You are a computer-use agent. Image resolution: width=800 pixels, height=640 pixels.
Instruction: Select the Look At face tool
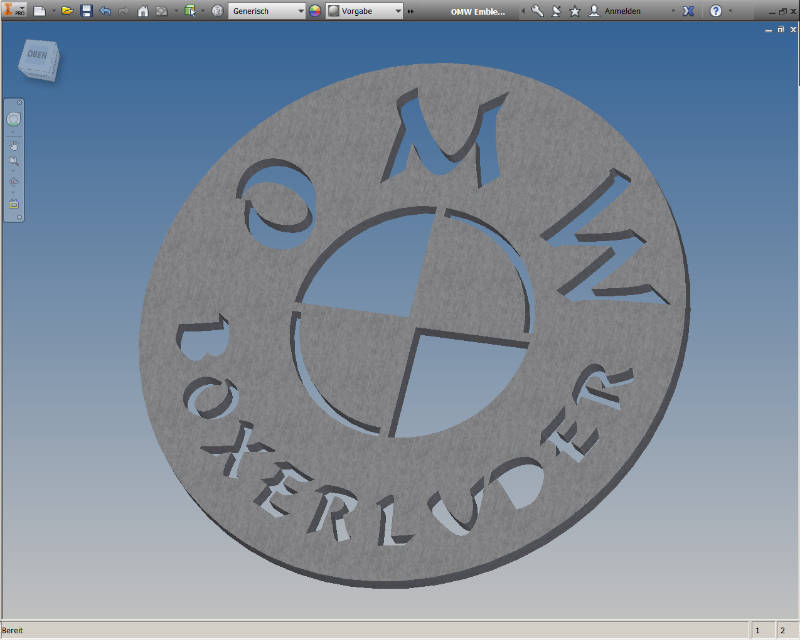click(14, 204)
